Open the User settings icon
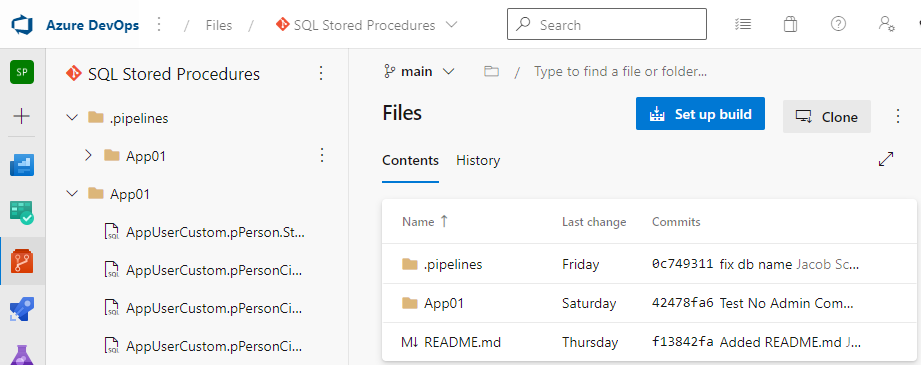 tap(886, 24)
